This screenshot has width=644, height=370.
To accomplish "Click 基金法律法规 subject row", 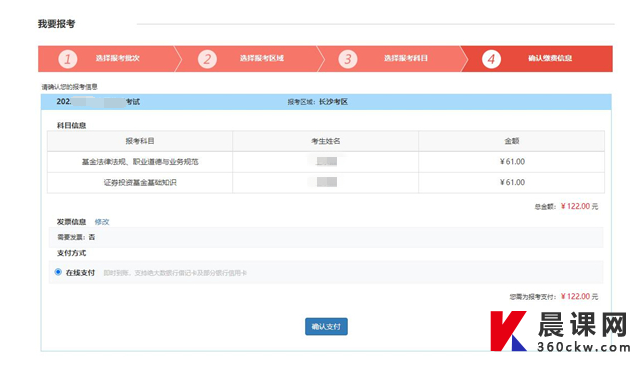I will click(x=326, y=162).
